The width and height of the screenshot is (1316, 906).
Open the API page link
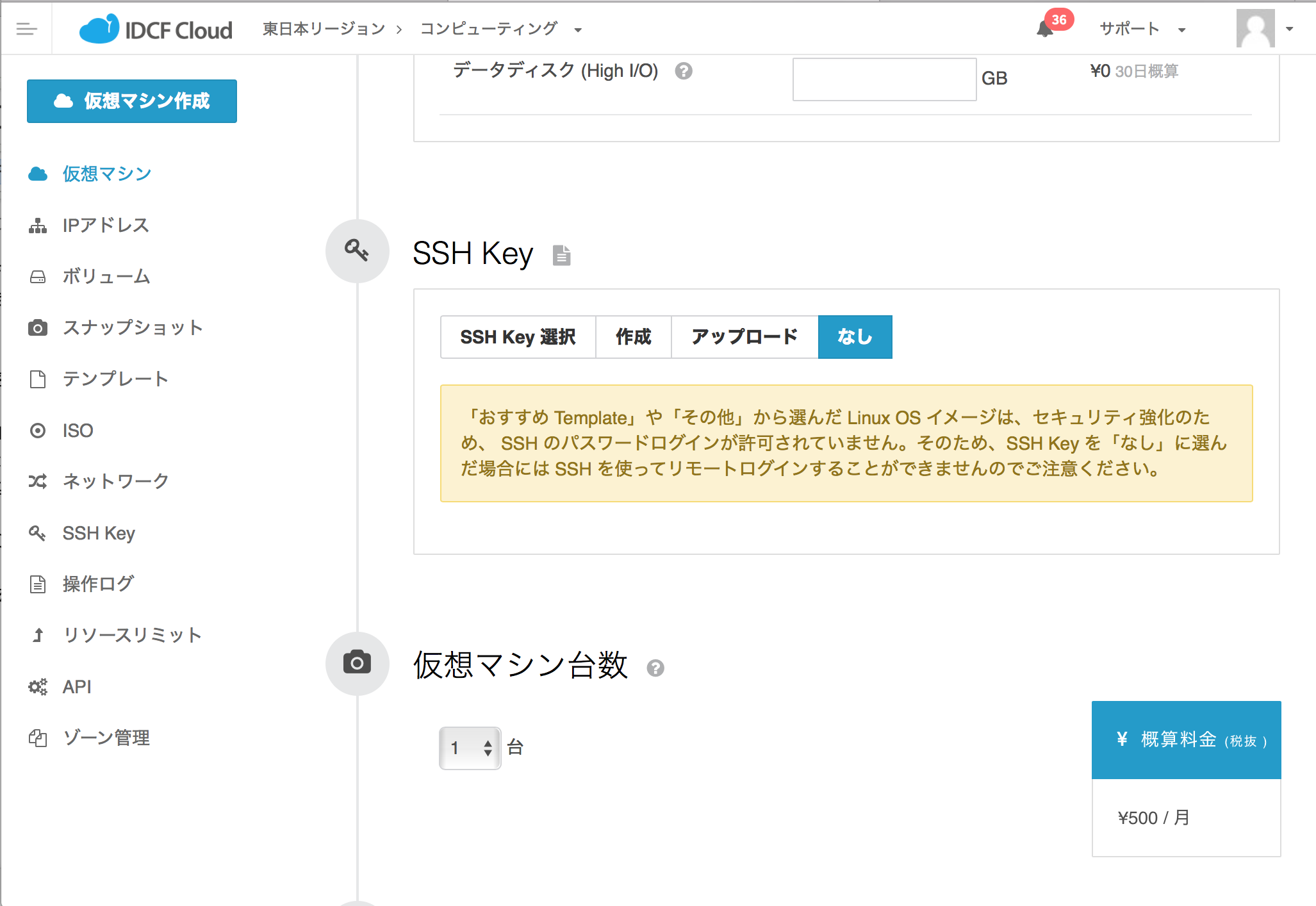point(76,686)
